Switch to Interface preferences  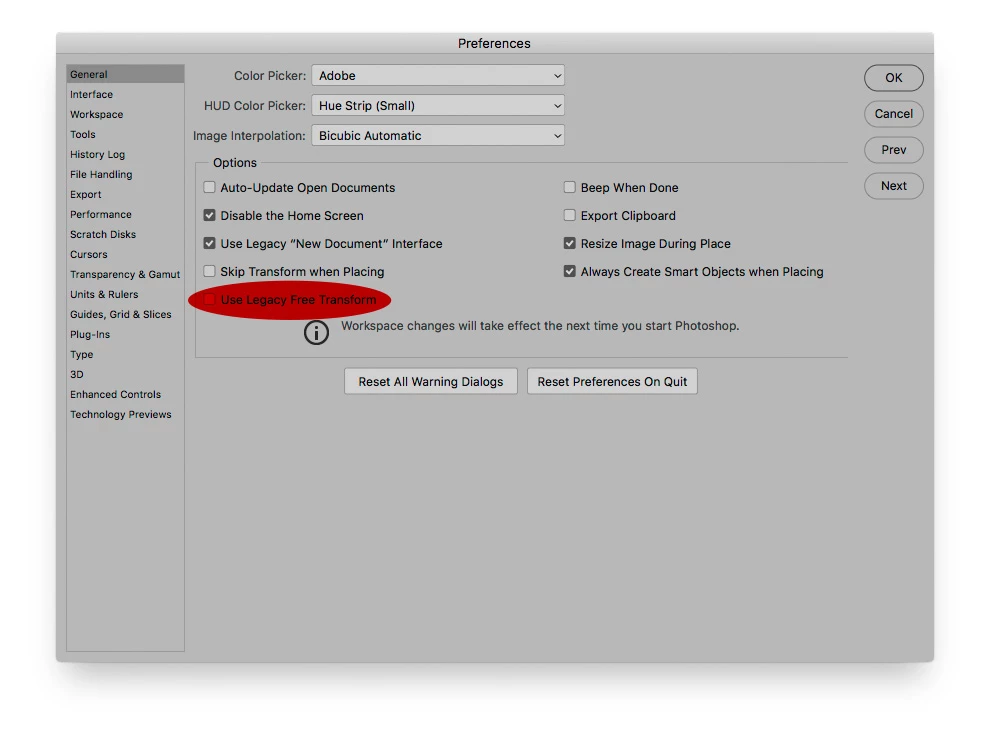(x=125, y=94)
